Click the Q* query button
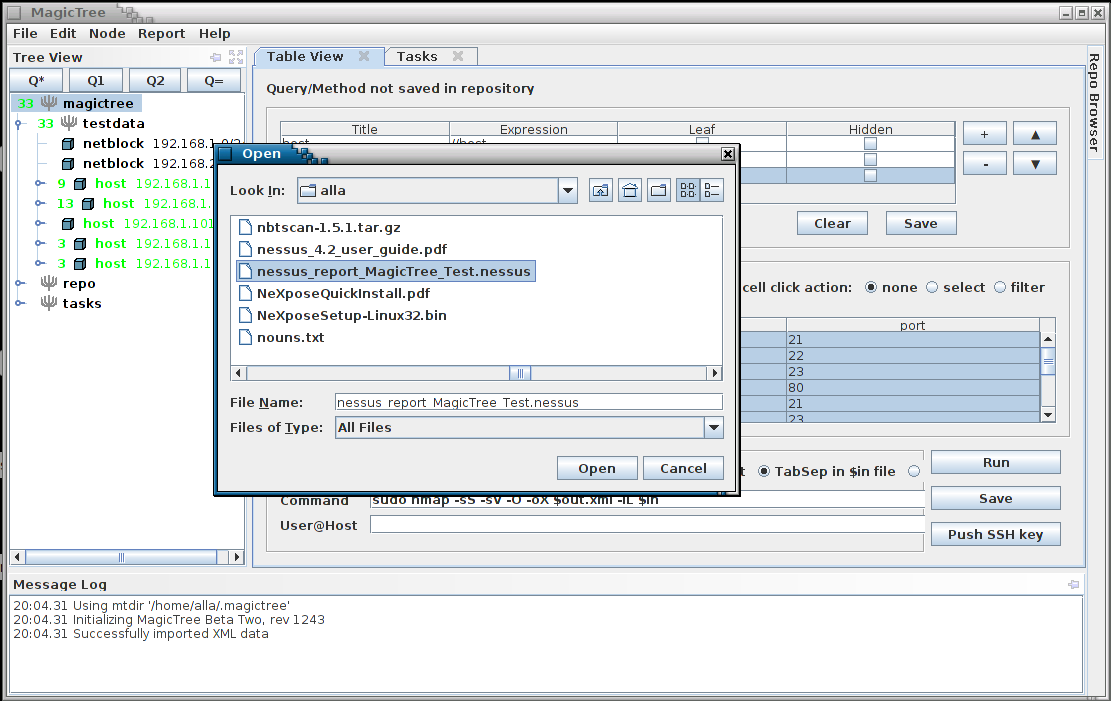1111x701 pixels. 37,81
